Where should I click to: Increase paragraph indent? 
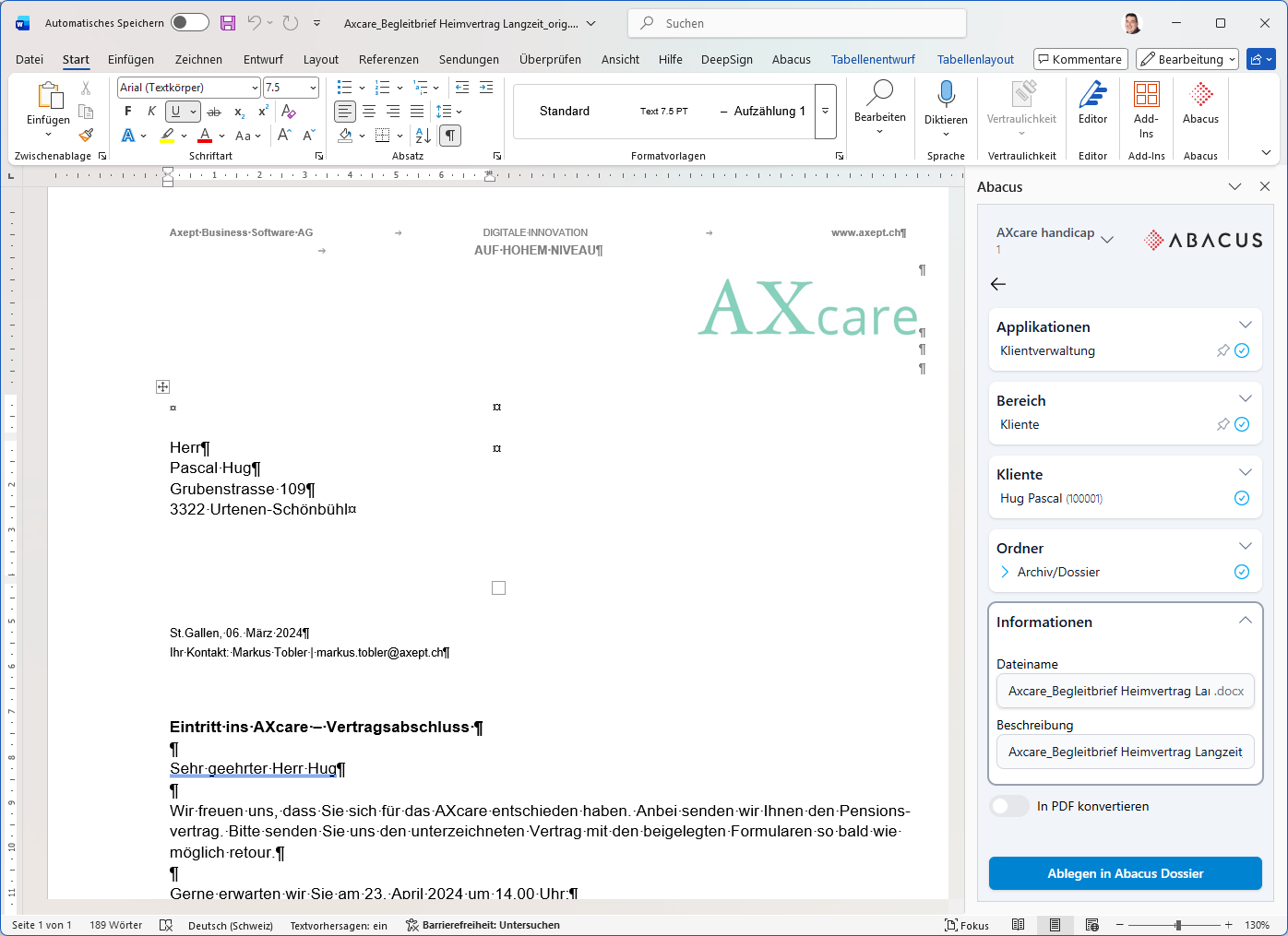coord(486,88)
